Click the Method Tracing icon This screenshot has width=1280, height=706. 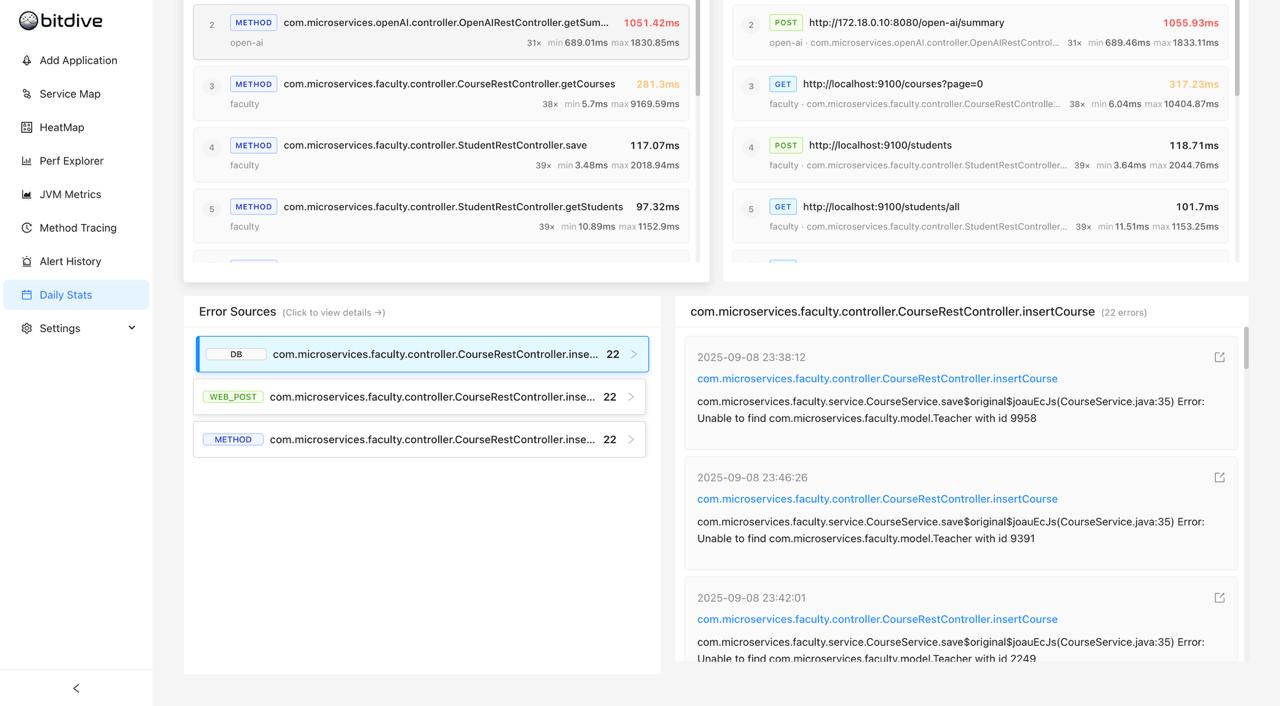point(27,228)
